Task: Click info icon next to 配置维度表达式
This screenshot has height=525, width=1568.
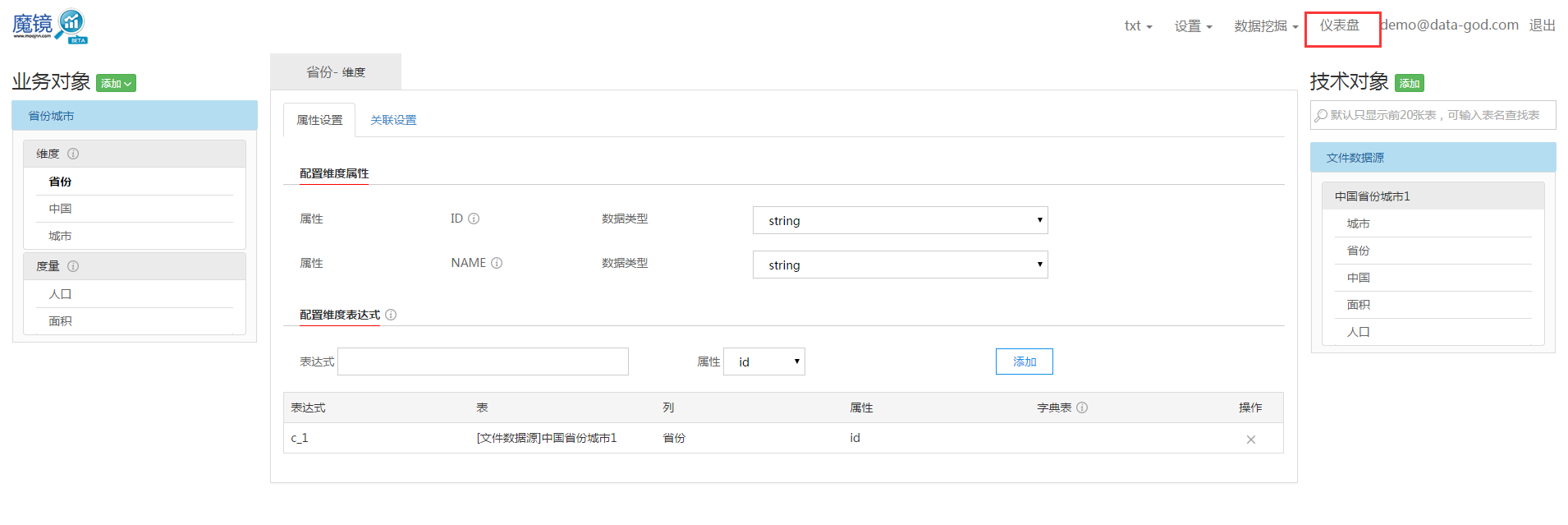Action: point(391,315)
